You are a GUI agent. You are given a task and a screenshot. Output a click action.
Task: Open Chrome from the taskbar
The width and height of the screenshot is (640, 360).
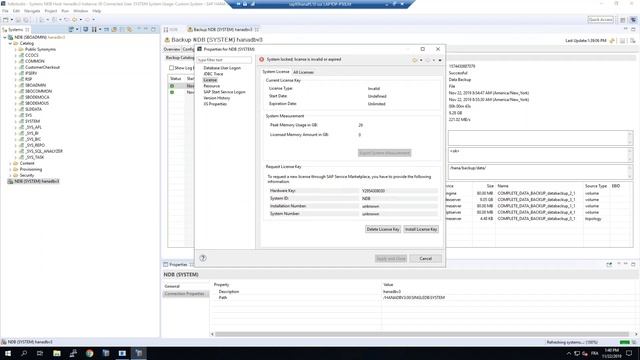89,353
